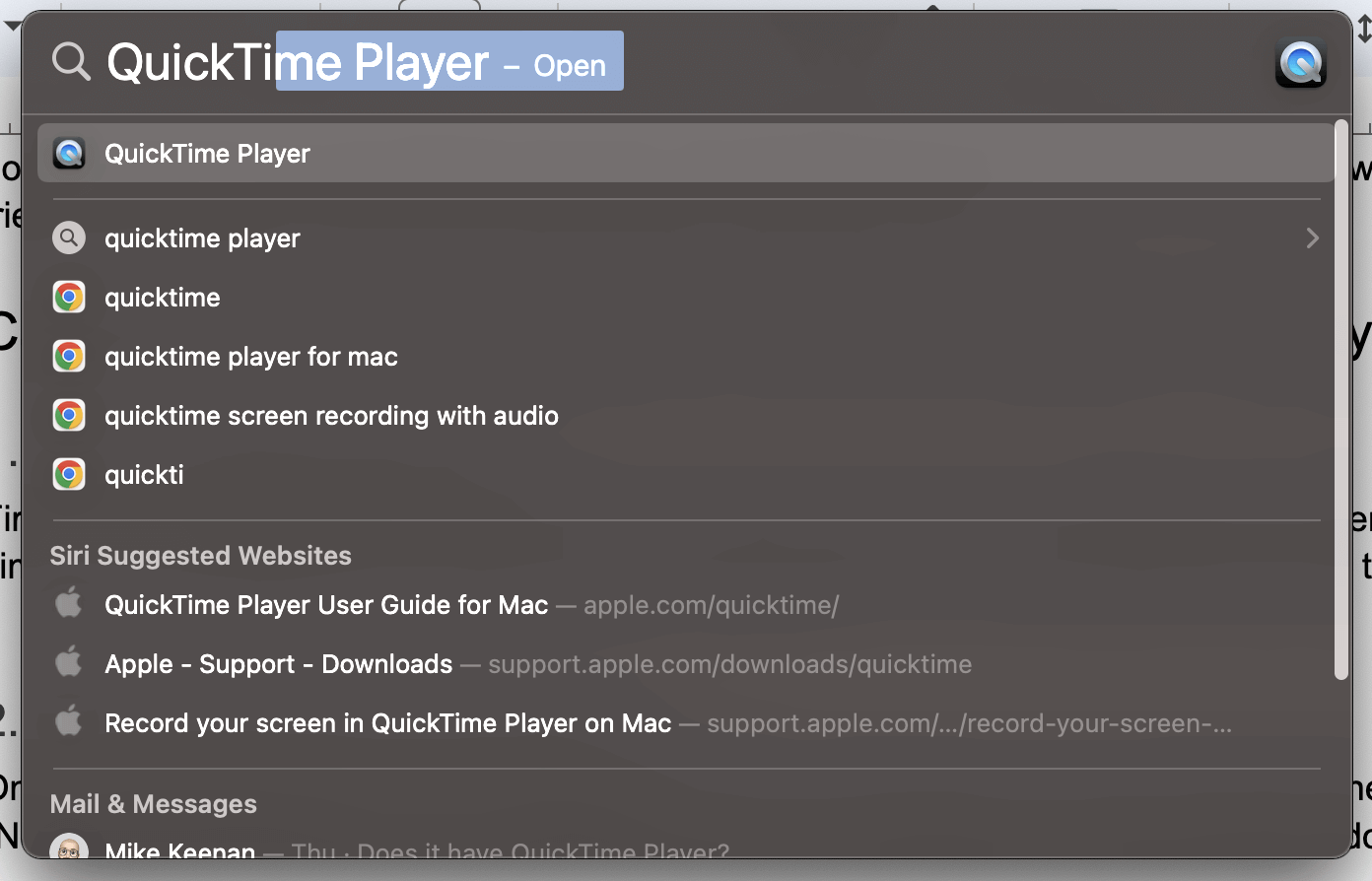Click the results list vertical scrollbar
This screenshot has width=1372, height=881.
[x=1340, y=400]
